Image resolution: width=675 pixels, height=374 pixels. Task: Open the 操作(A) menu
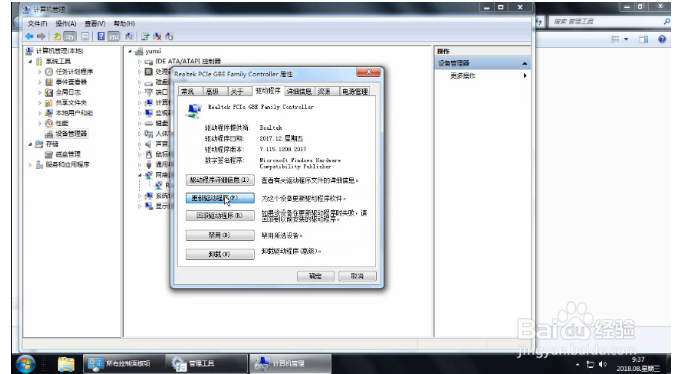click(66, 23)
